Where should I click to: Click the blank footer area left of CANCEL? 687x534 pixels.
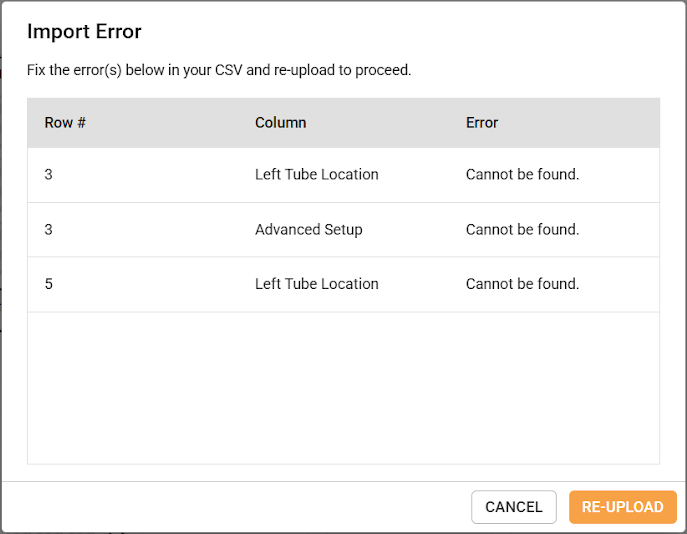(x=240, y=507)
